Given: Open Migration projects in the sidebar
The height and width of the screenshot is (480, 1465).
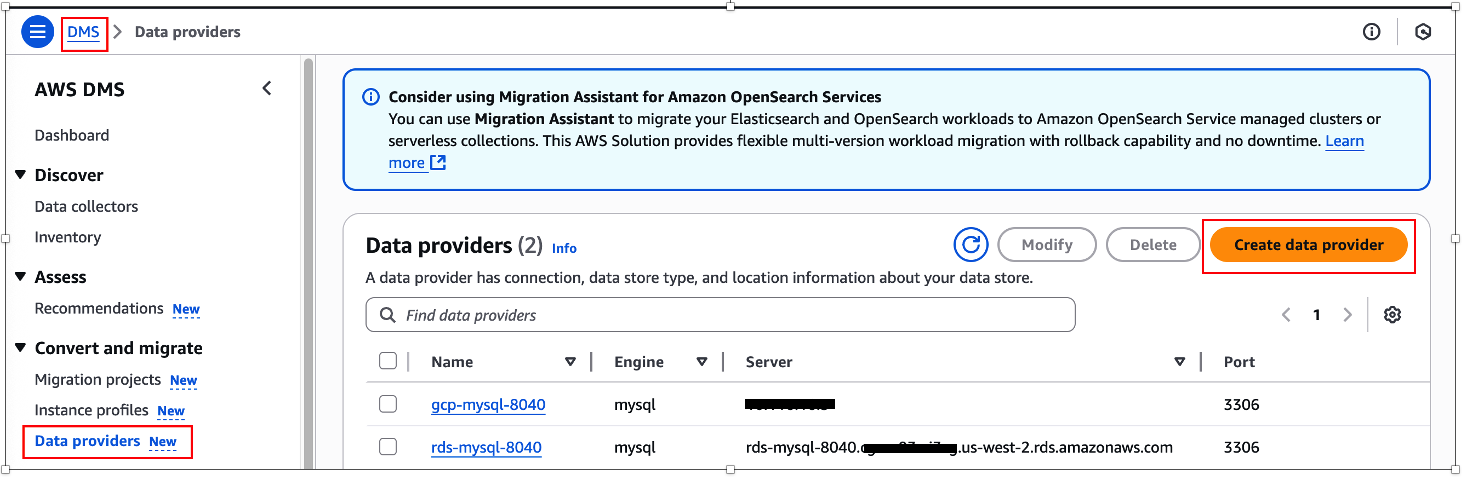Looking at the screenshot, I should coord(98,379).
